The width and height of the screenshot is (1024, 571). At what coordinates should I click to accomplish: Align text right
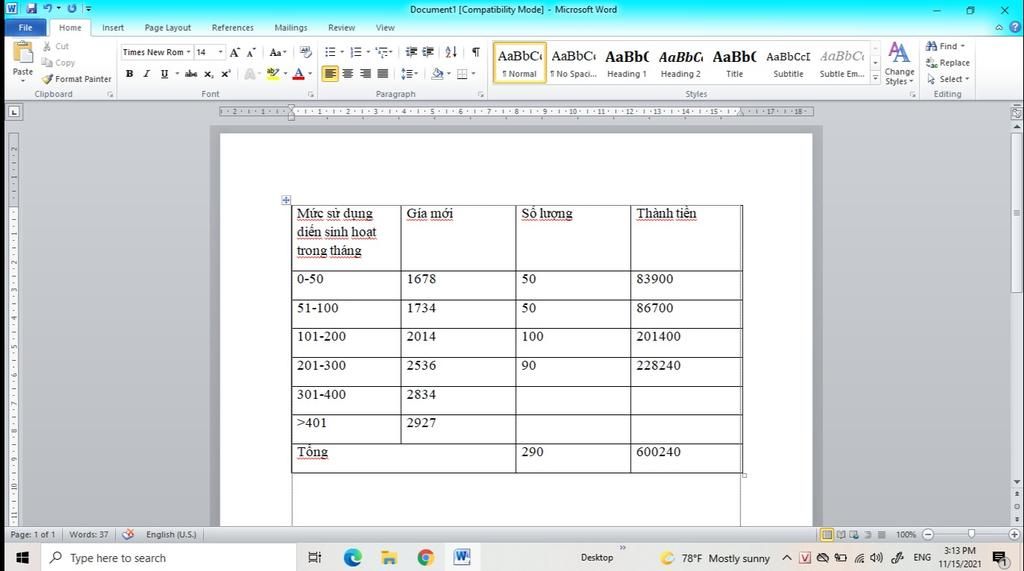tap(365, 74)
